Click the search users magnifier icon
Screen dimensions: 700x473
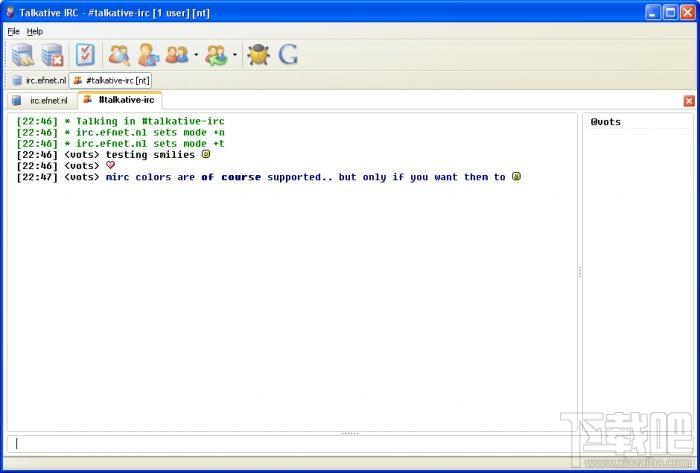coord(119,55)
